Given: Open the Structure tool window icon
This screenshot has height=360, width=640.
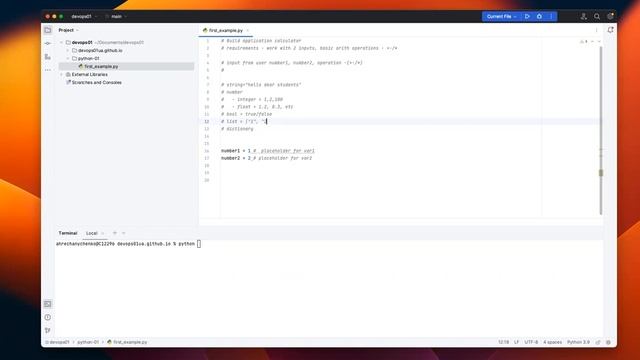Looking at the screenshot, I should coord(48,57).
